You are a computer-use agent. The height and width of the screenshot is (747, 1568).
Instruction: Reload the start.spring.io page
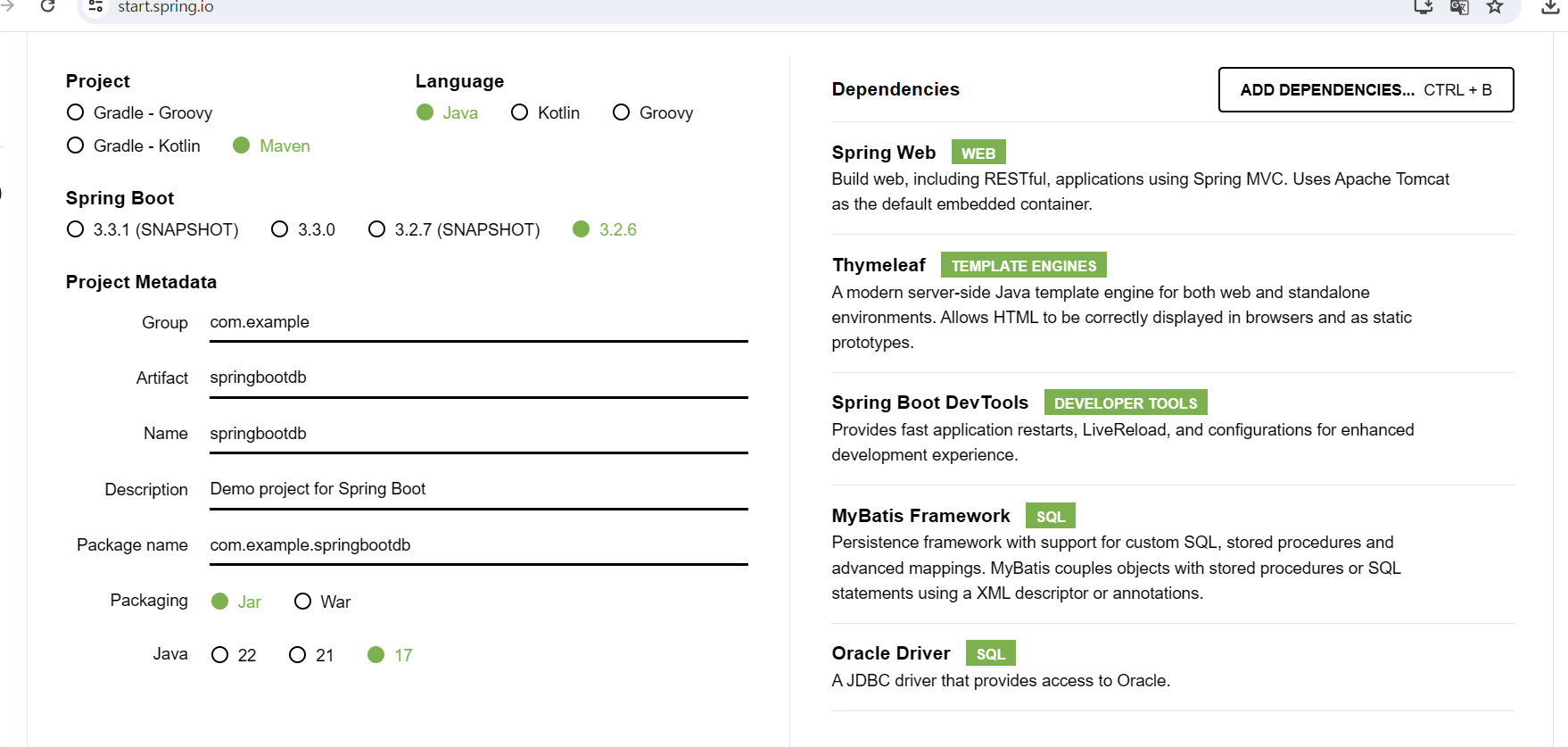pos(48,7)
